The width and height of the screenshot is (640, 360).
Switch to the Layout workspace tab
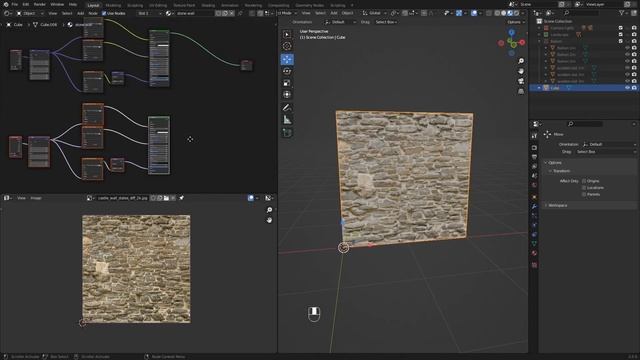93,5
